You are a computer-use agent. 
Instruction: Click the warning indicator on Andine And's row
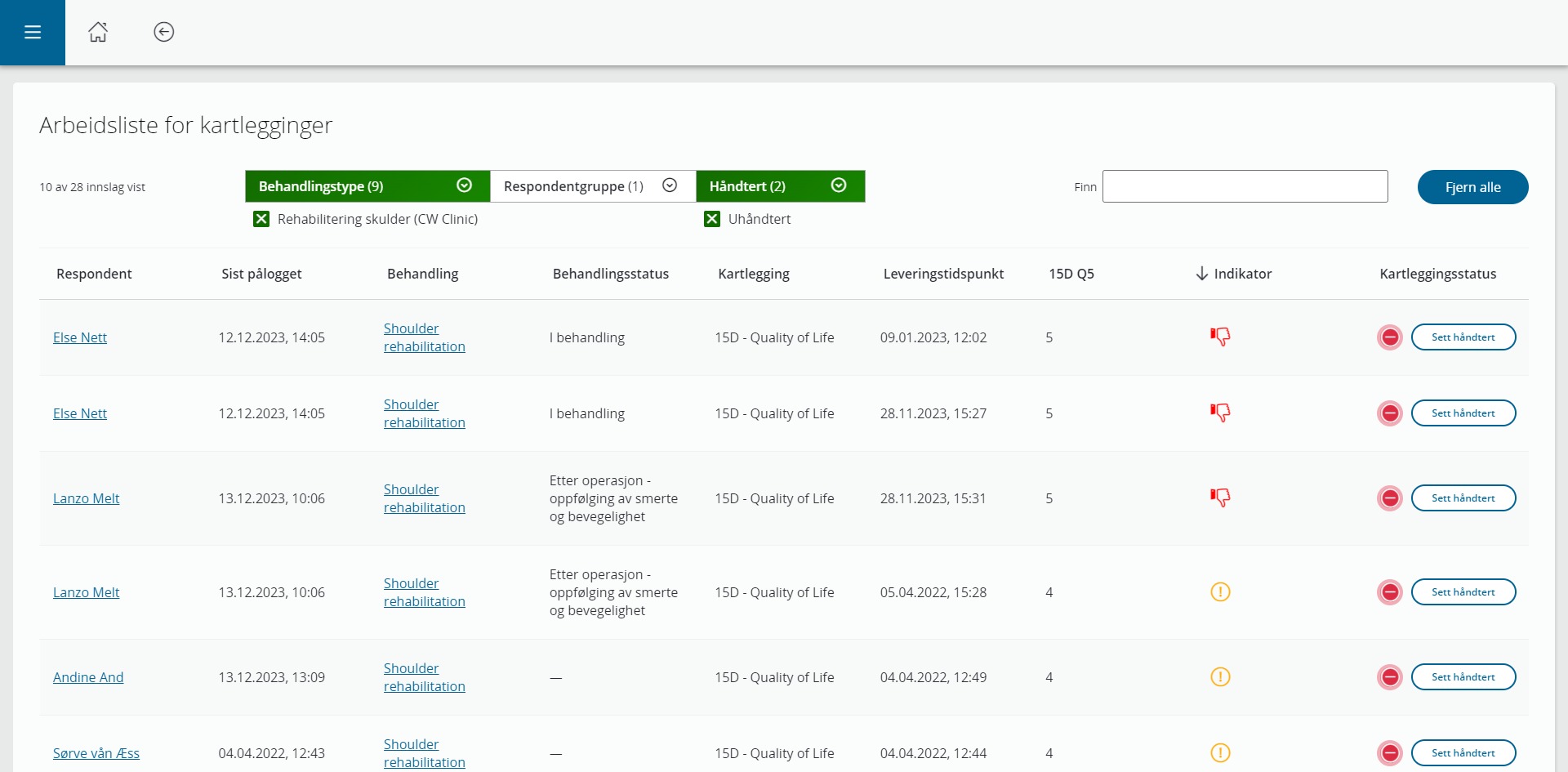(x=1220, y=676)
